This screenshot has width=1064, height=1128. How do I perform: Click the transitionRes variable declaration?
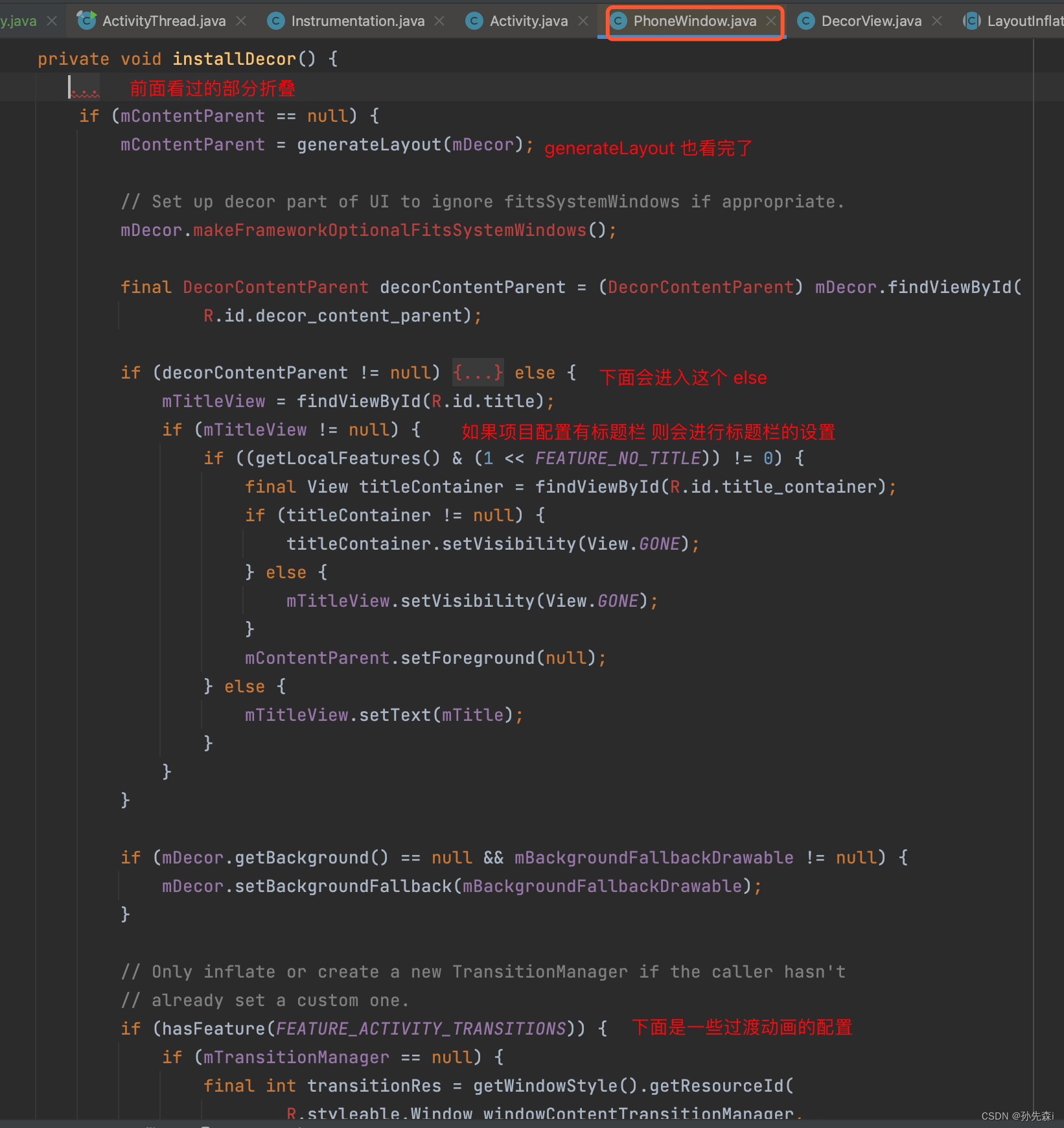click(374, 1085)
